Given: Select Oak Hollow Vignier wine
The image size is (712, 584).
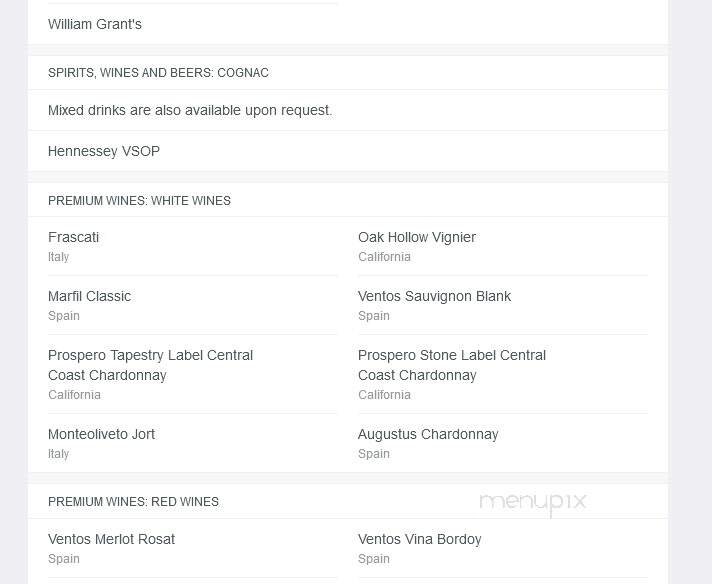Looking at the screenshot, I should click(417, 237).
